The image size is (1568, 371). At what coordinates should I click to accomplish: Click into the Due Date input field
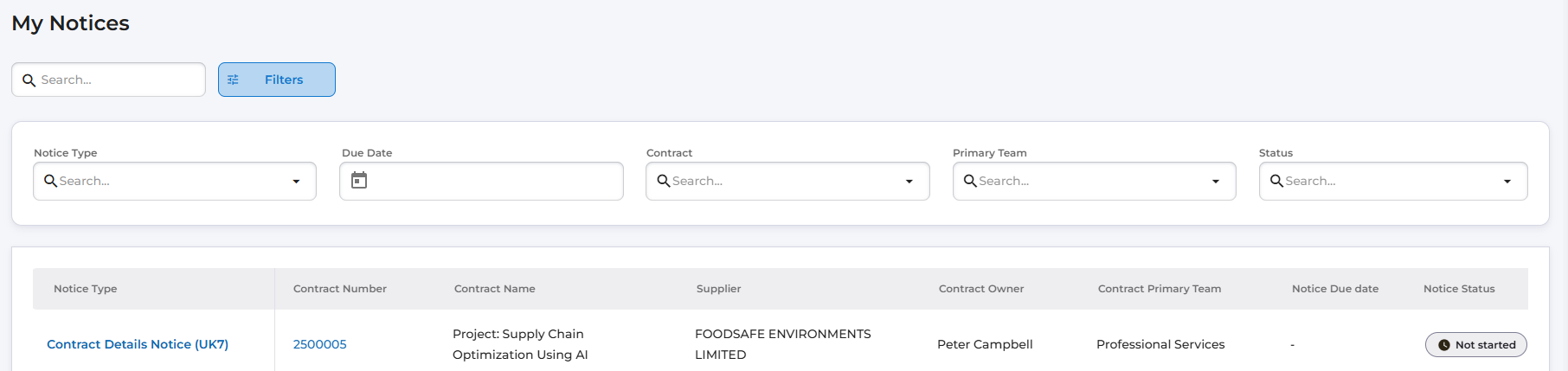[493, 181]
